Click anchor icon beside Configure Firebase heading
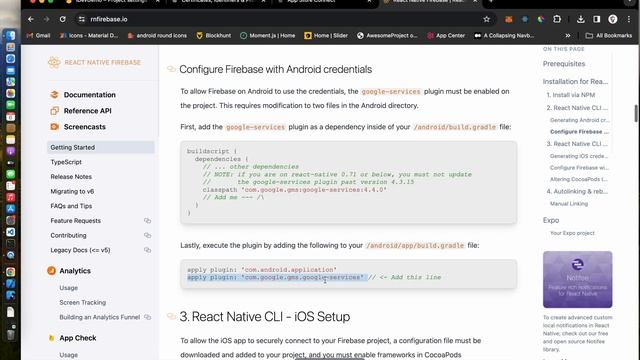The width and height of the screenshot is (640, 360). [x=171, y=69]
